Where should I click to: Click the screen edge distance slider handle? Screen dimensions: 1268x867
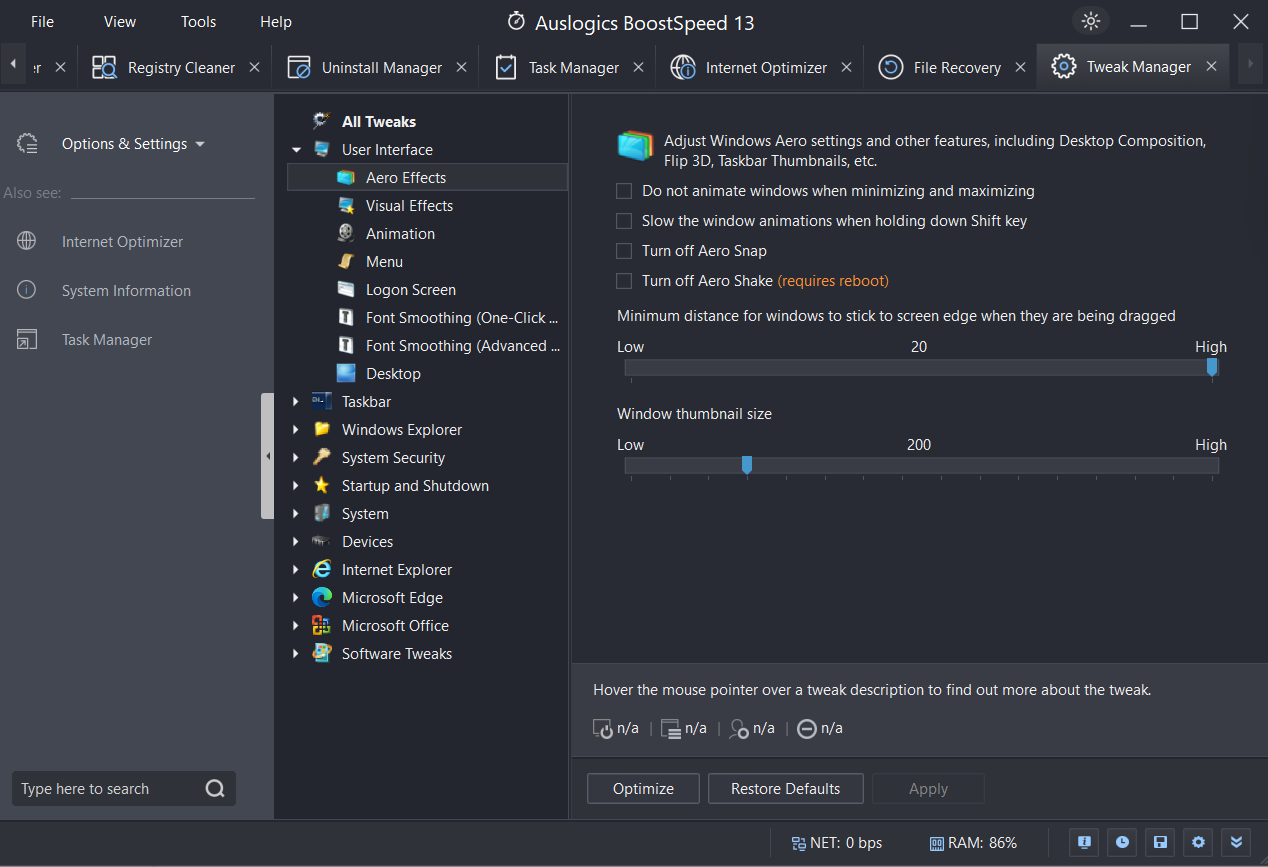tap(1212, 368)
